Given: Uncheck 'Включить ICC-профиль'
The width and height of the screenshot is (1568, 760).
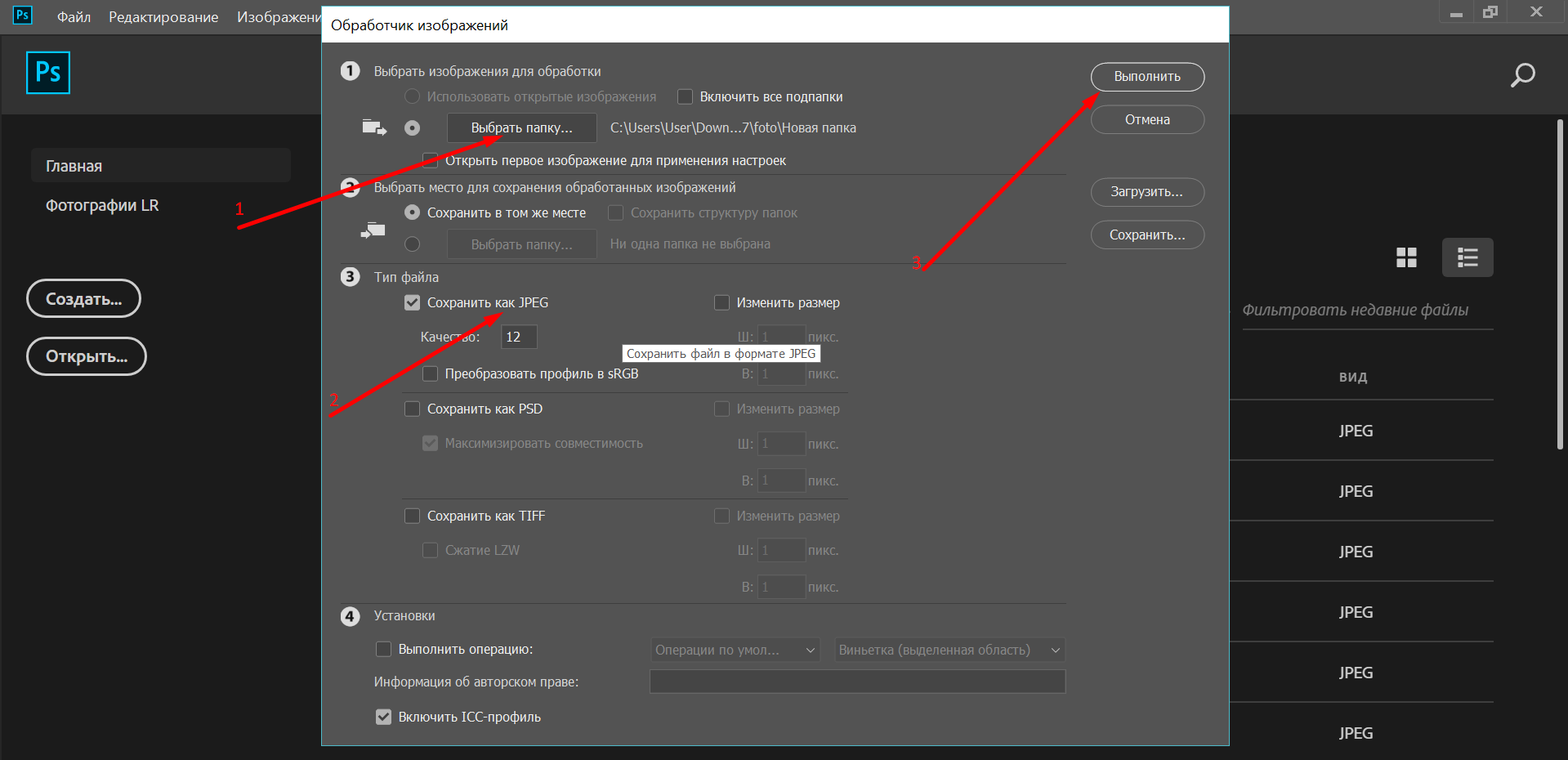Looking at the screenshot, I should 383,717.
